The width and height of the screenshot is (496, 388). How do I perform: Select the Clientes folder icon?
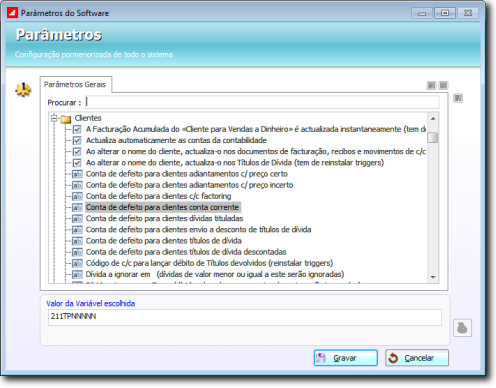(66, 118)
